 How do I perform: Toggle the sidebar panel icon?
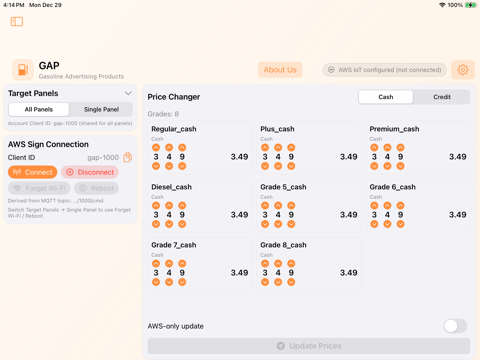coord(17,22)
